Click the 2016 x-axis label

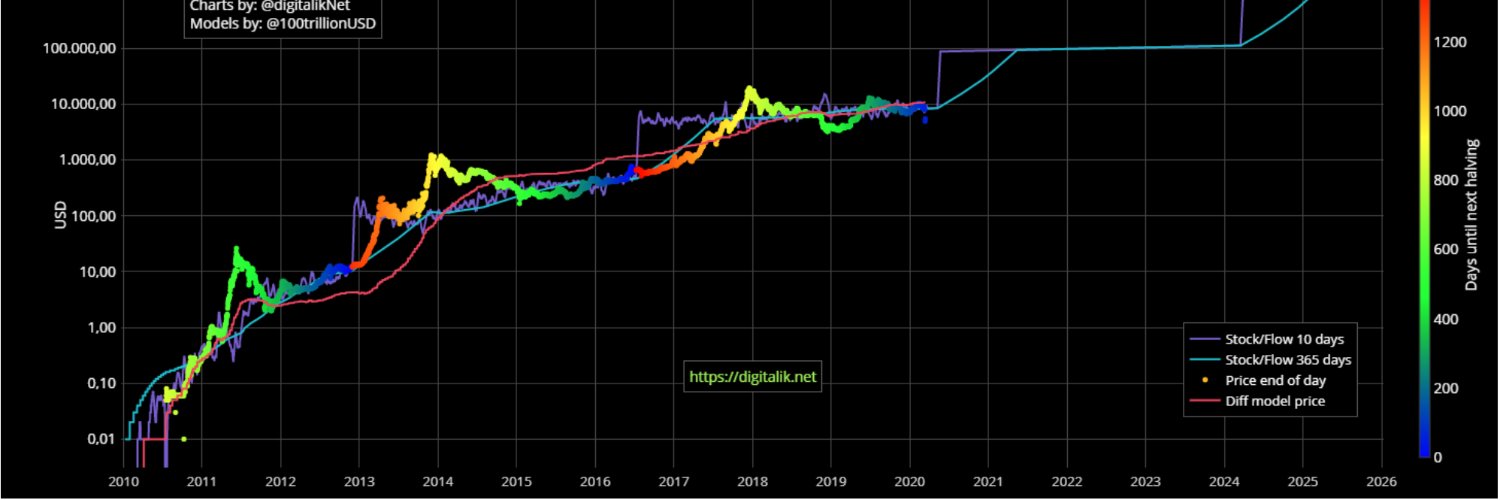point(595,483)
